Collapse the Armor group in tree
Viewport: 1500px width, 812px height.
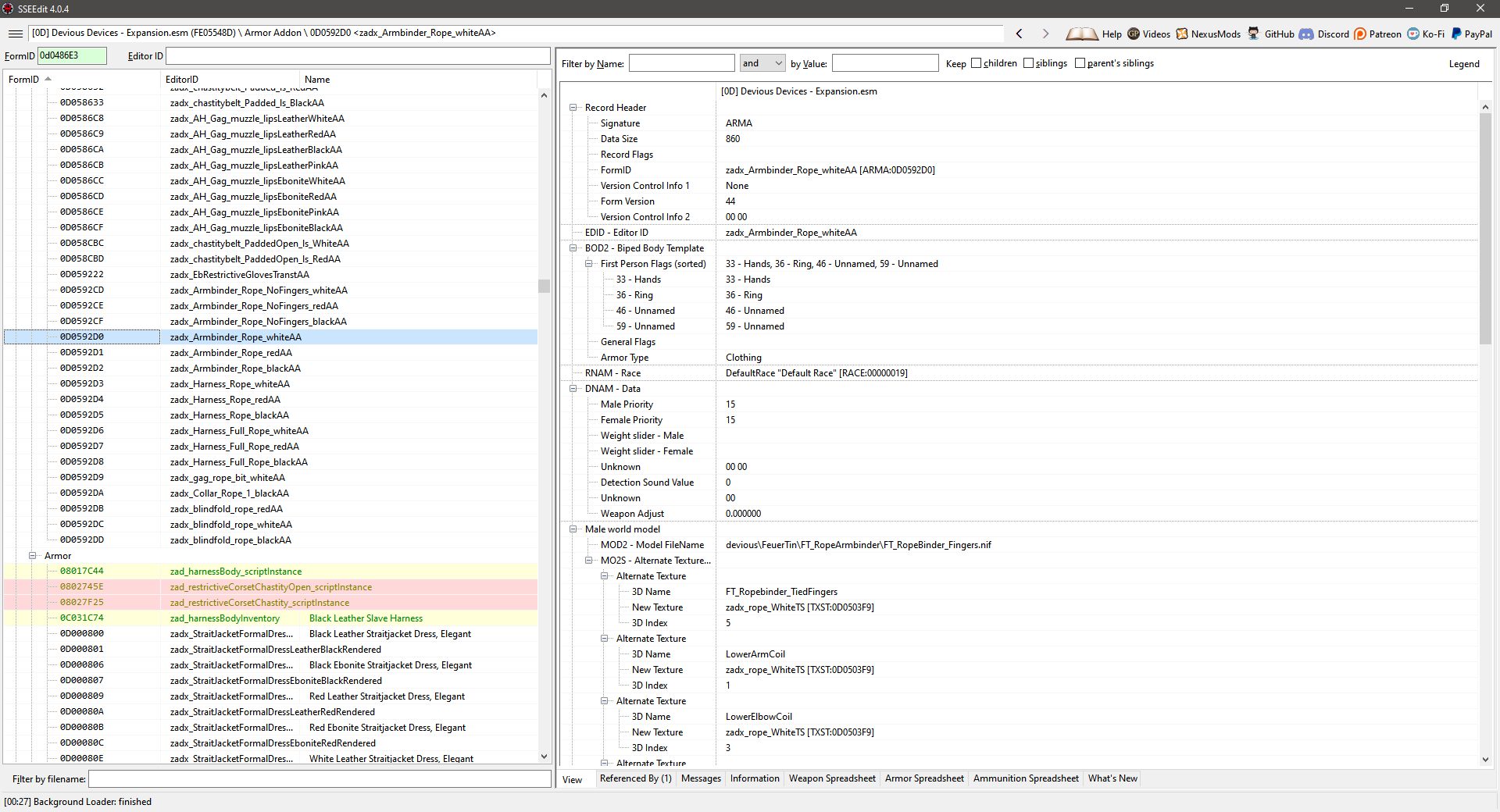click(x=33, y=556)
